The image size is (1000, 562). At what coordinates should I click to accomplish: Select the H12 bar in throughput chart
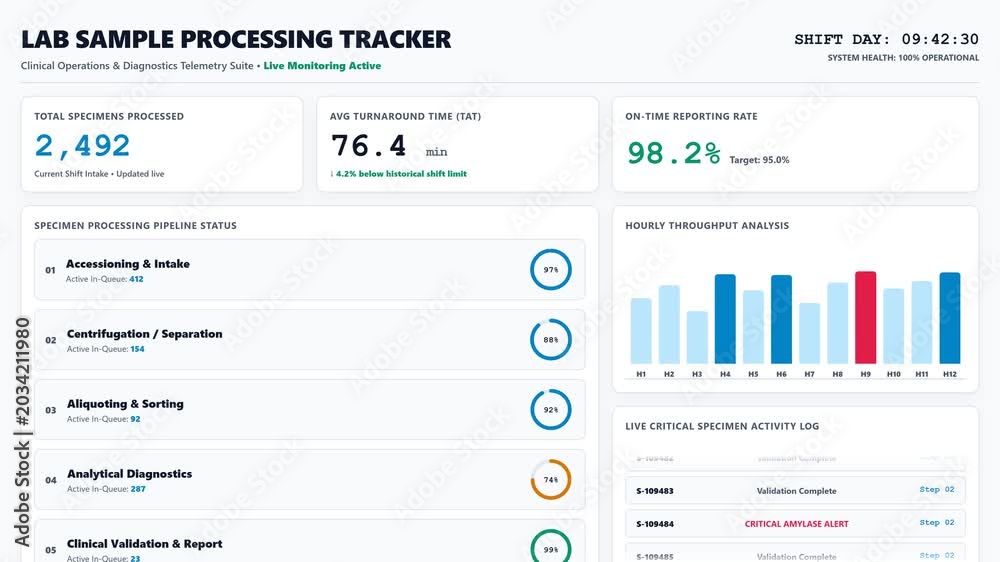pyautogui.click(x=950, y=318)
